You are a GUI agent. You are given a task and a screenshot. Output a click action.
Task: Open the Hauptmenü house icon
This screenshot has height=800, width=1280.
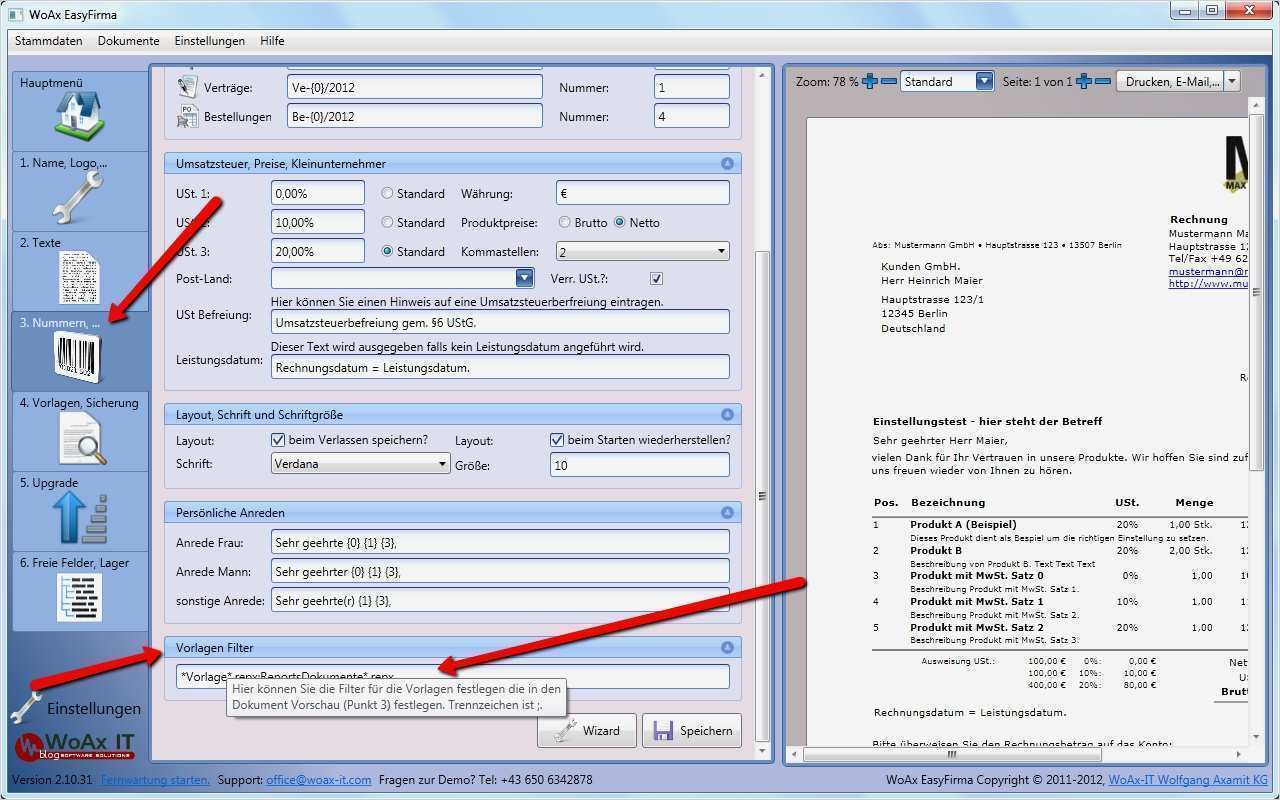80,116
